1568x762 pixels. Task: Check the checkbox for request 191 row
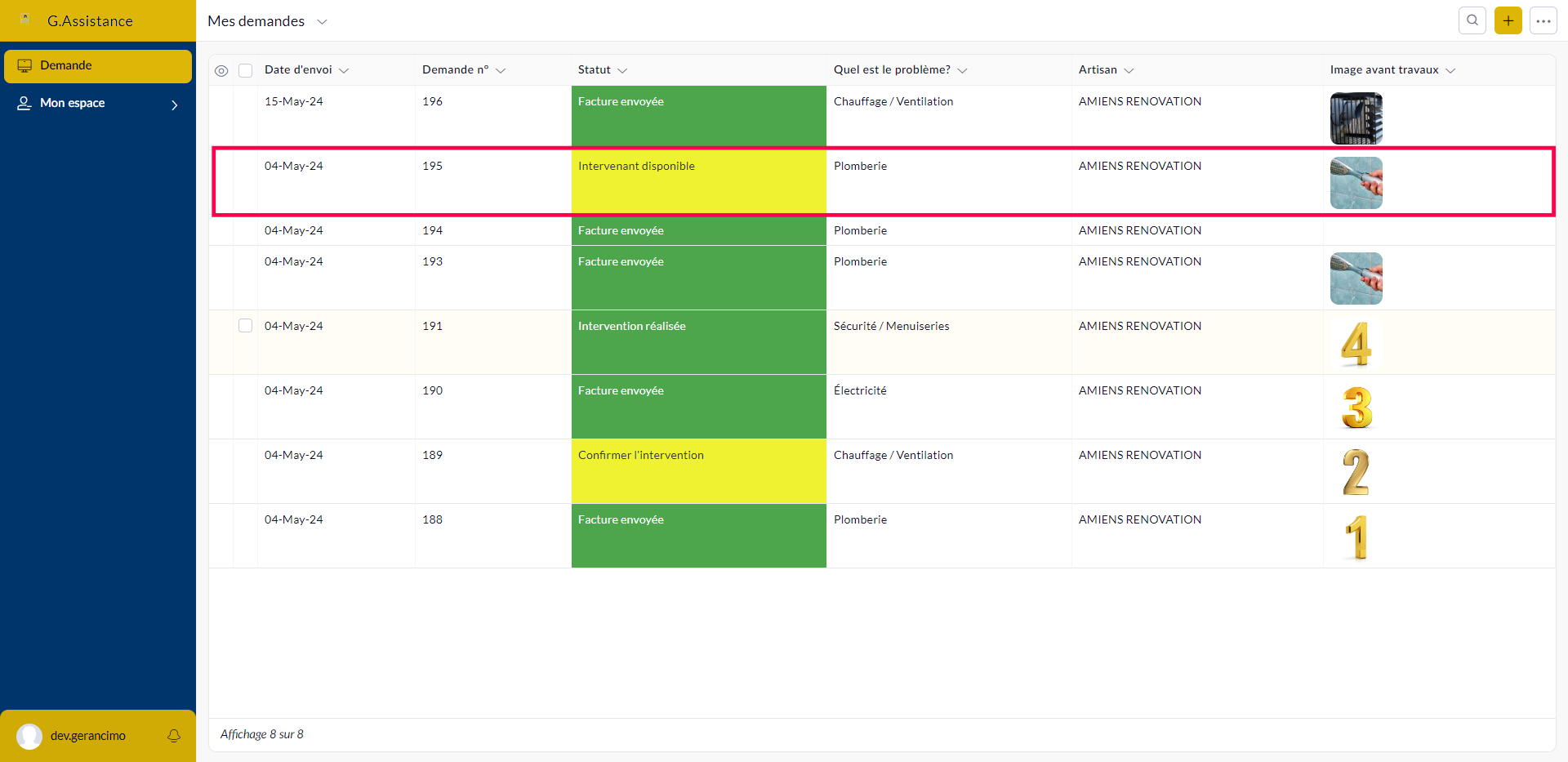click(x=245, y=326)
